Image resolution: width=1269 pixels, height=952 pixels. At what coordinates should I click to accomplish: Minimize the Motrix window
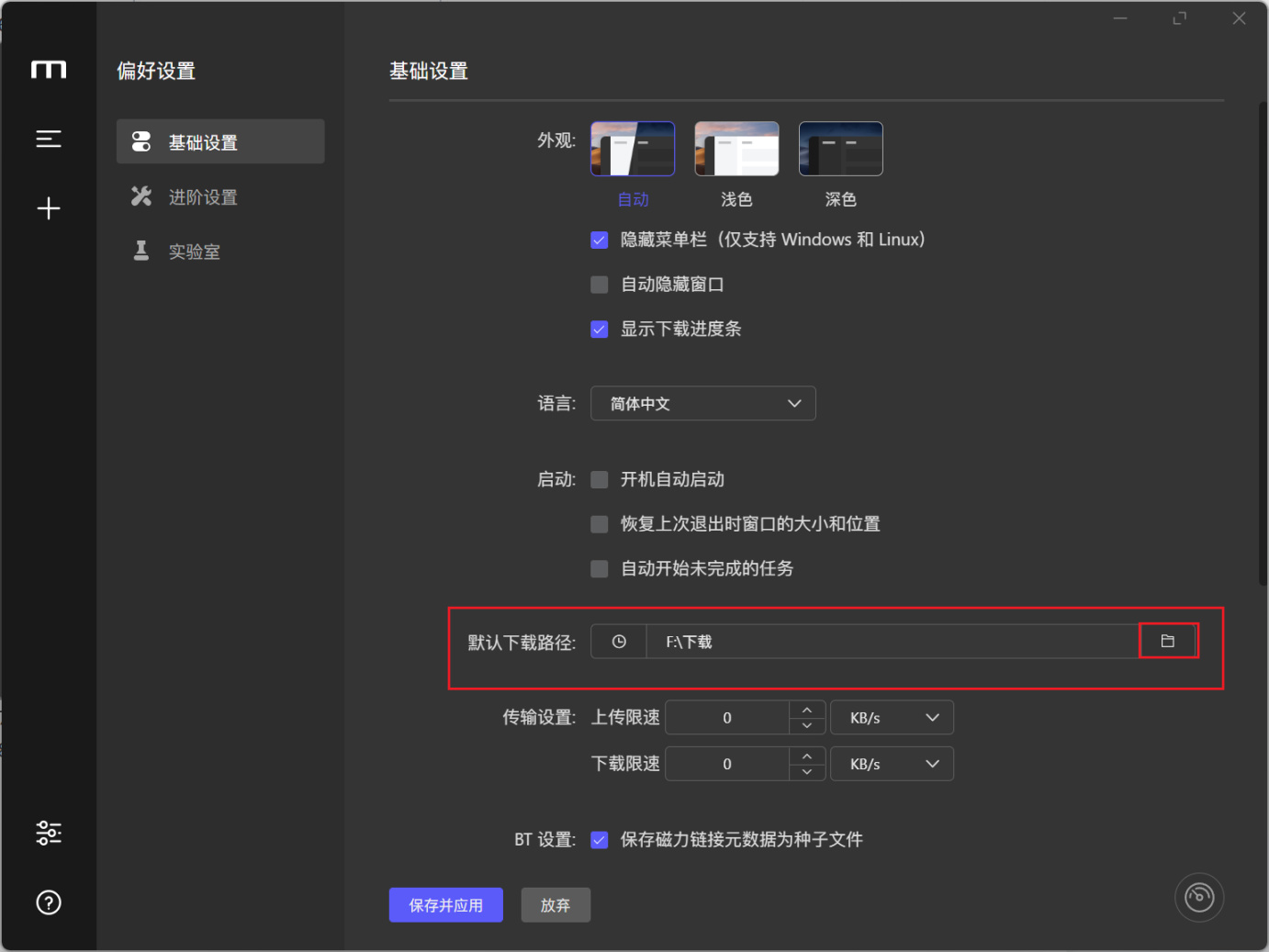tap(1120, 18)
